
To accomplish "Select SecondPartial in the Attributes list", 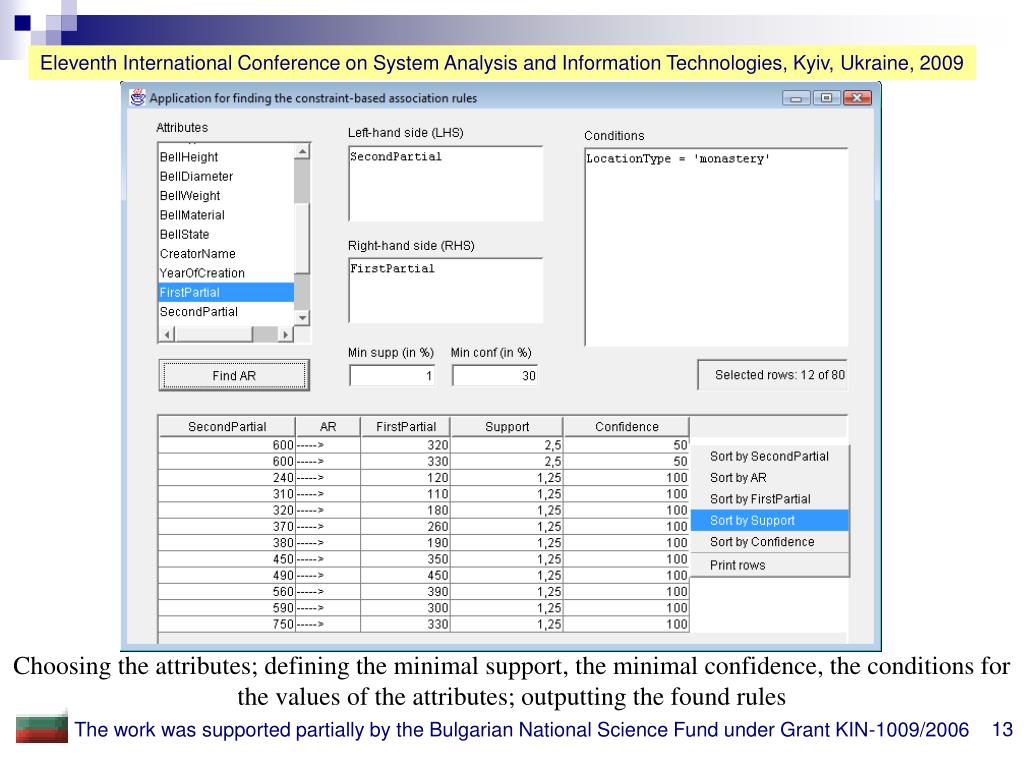I will click(x=226, y=312).
